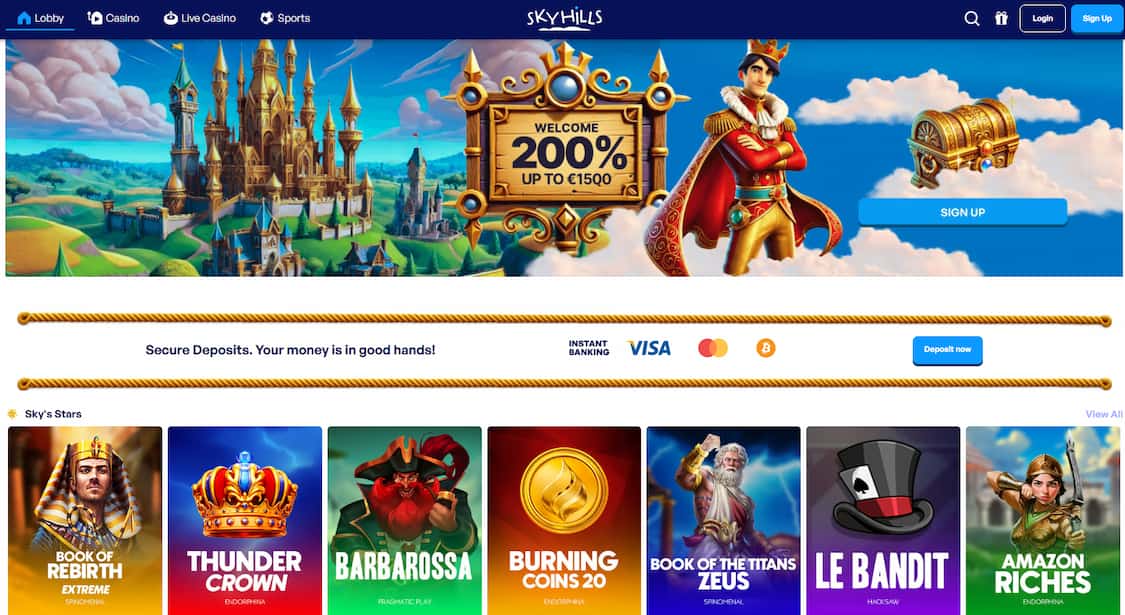Screen dimensions: 1125x615
Task: Click the SkyHills logo
Action: tap(565, 18)
